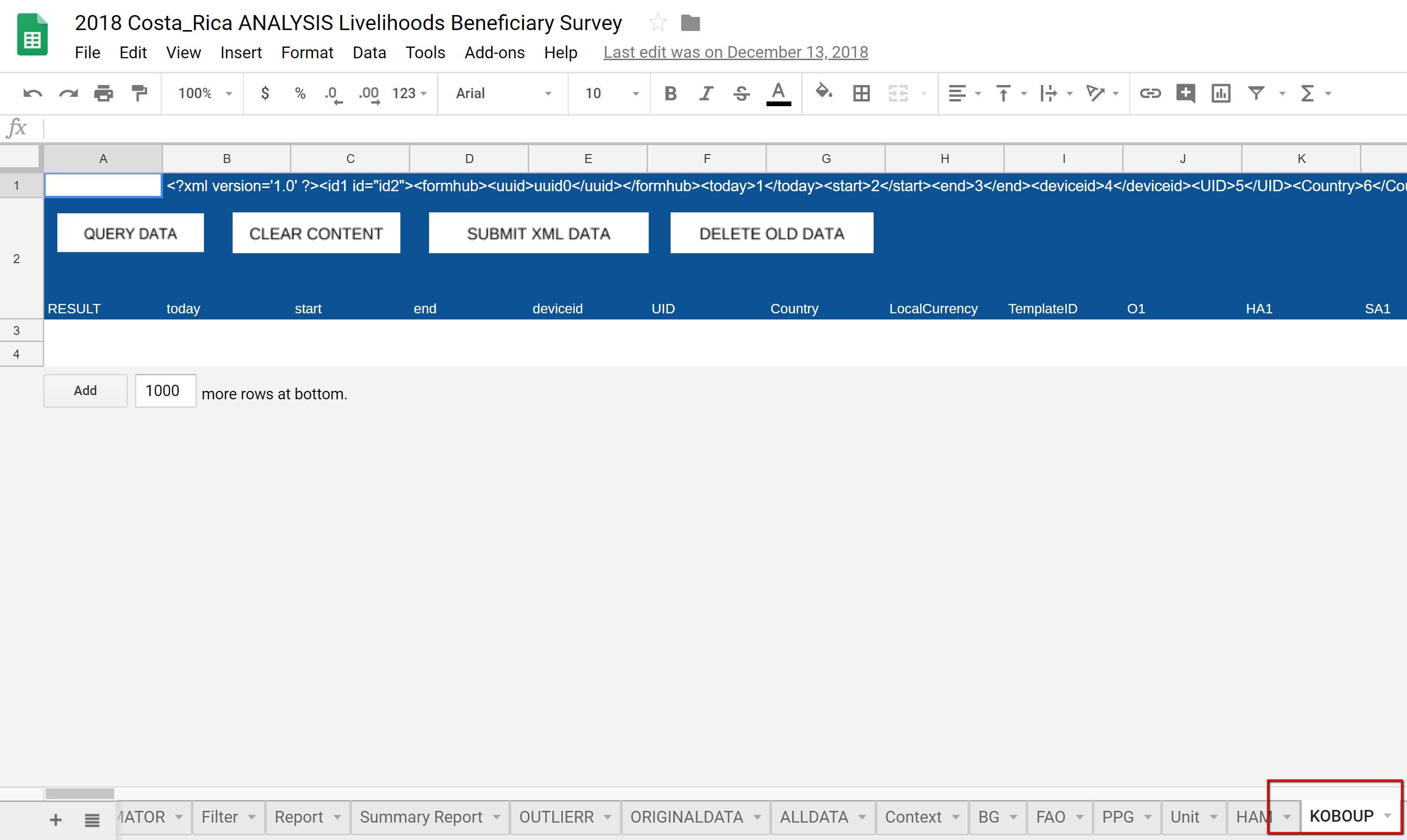Click the SUBMIT XML DATA button

click(539, 233)
